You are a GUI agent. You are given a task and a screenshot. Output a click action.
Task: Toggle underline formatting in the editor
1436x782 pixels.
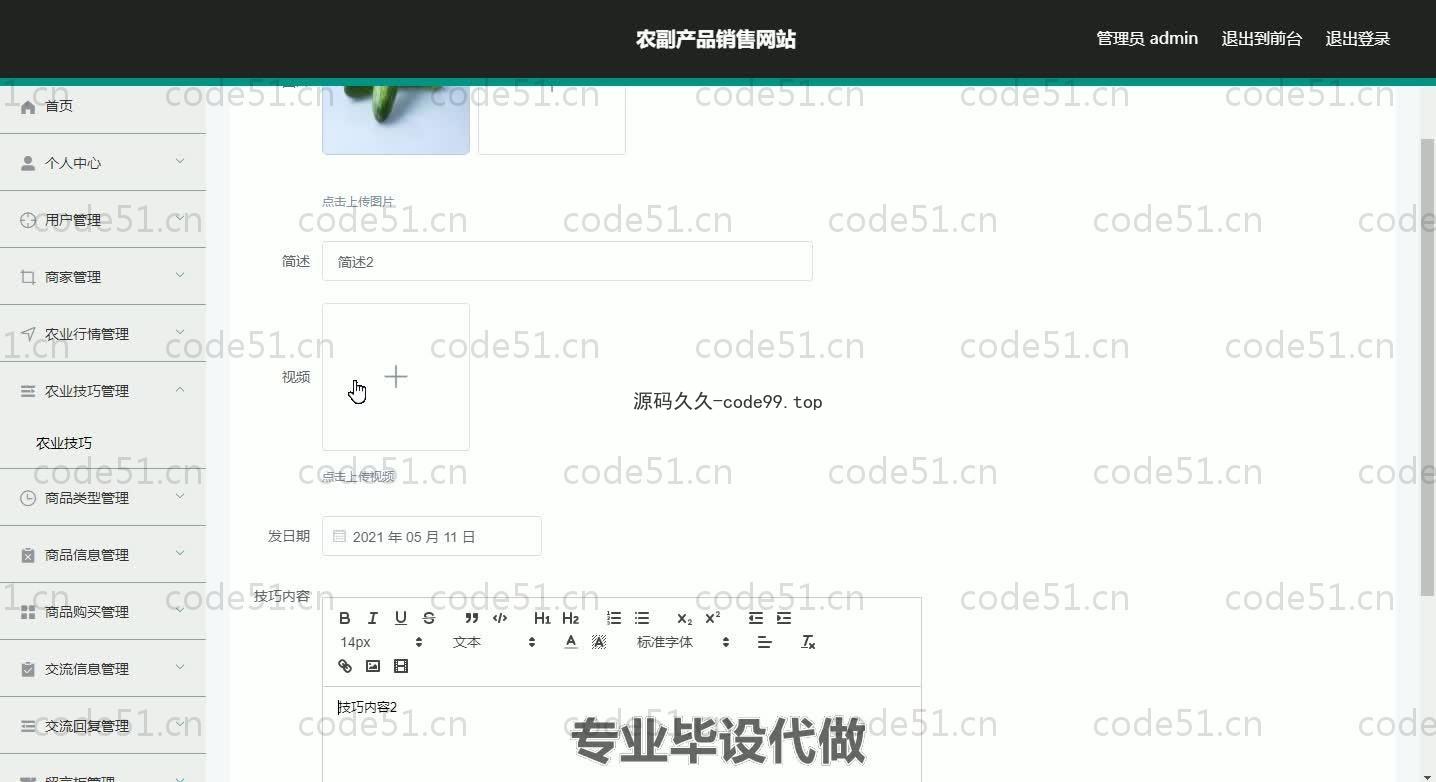(401, 618)
